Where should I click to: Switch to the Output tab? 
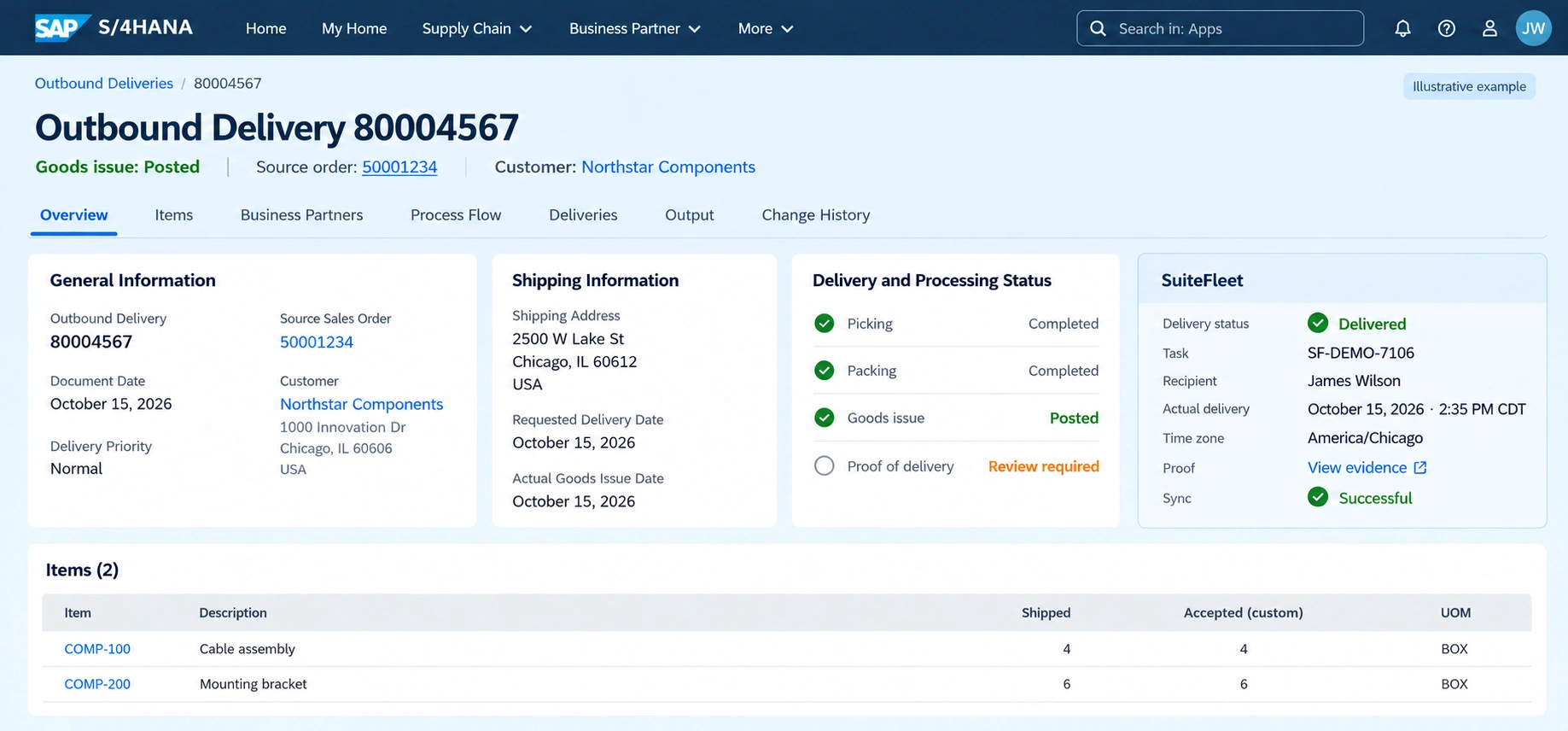tap(690, 215)
